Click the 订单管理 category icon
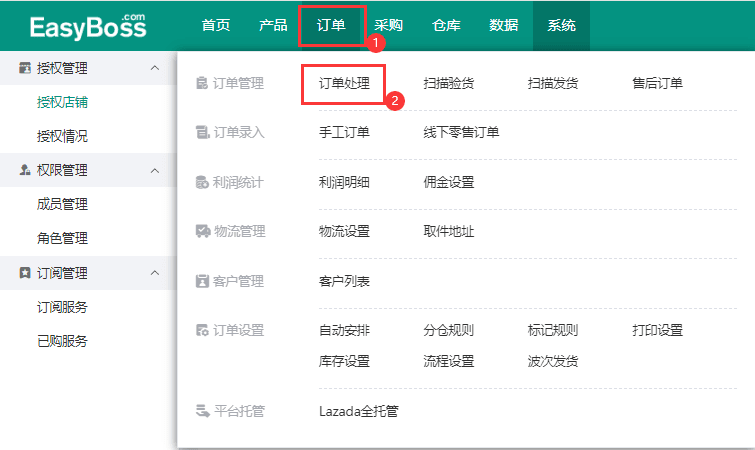 coord(202,84)
